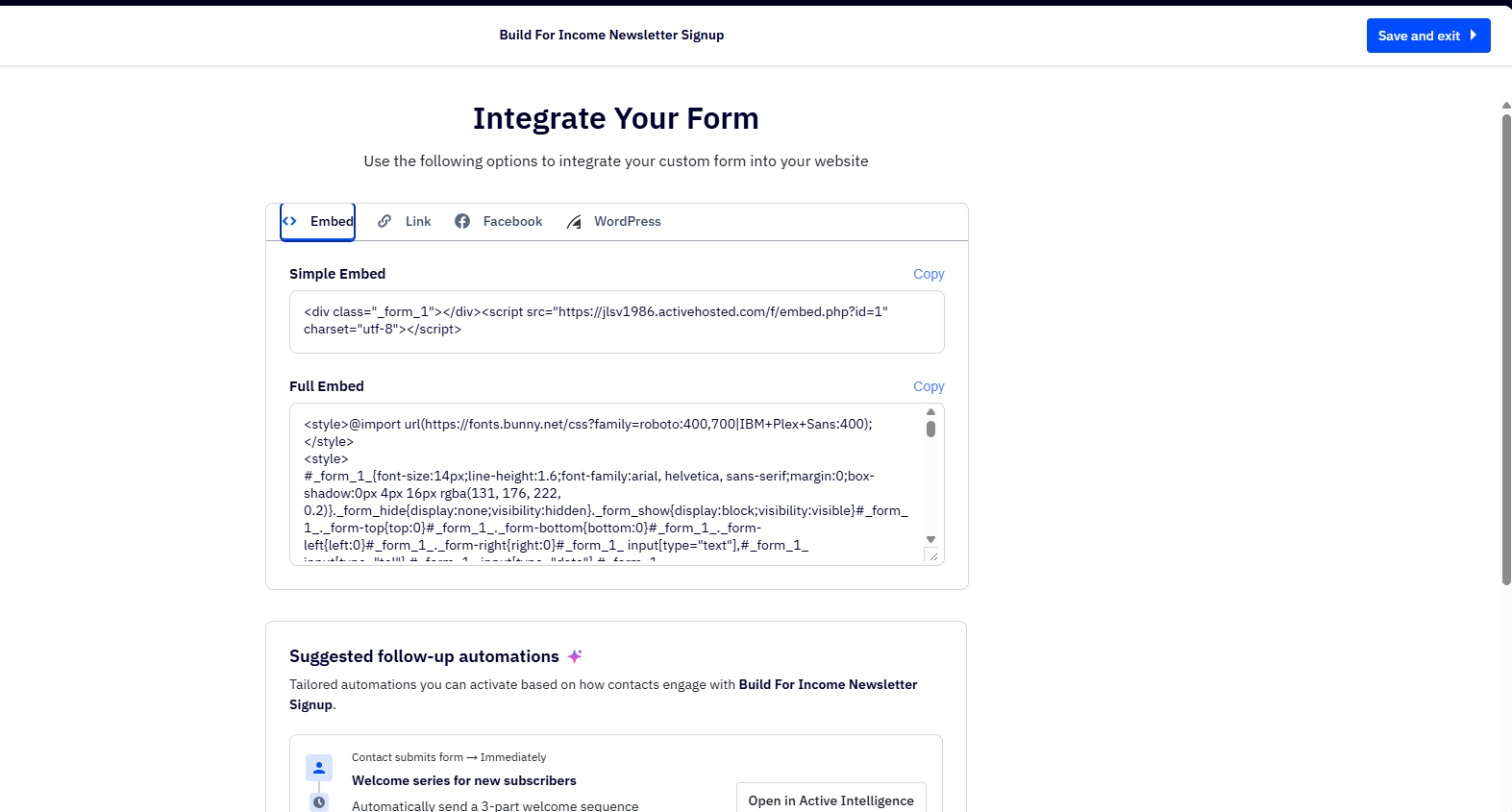Click the chain link icon
The image size is (1512, 812).
tap(384, 221)
